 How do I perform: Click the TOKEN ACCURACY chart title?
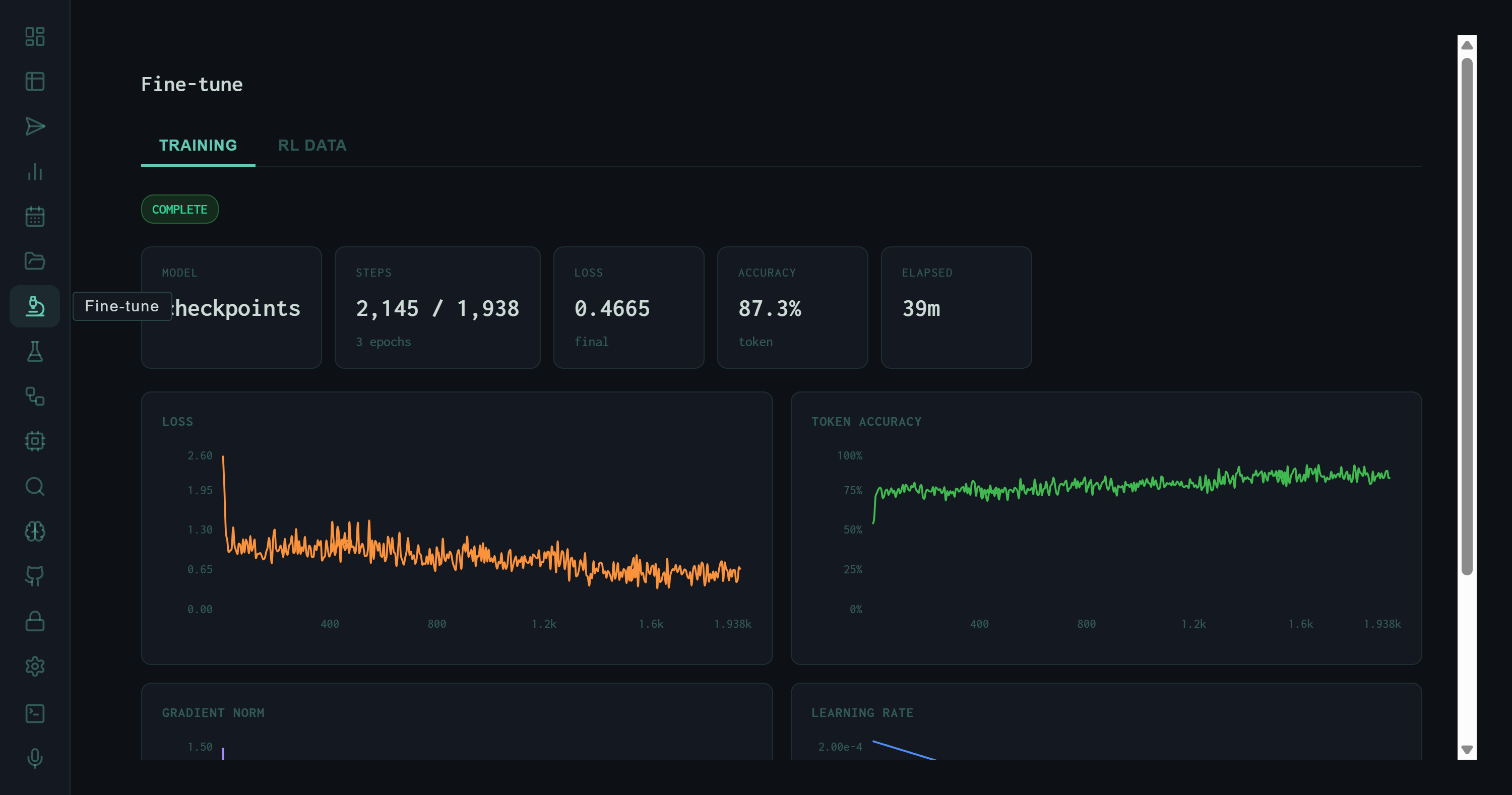click(866, 421)
